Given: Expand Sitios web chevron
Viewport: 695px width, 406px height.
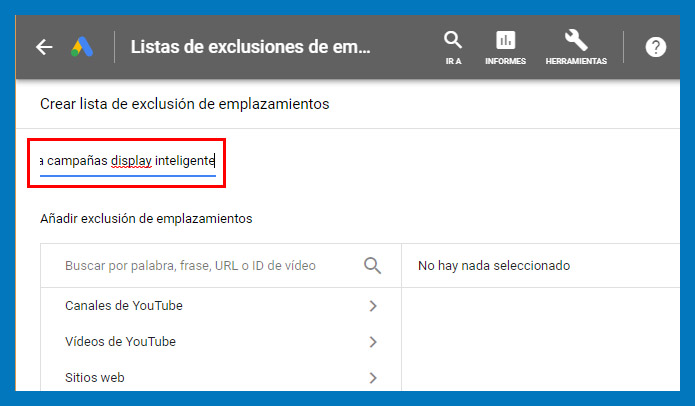Looking at the screenshot, I should [373, 378].
